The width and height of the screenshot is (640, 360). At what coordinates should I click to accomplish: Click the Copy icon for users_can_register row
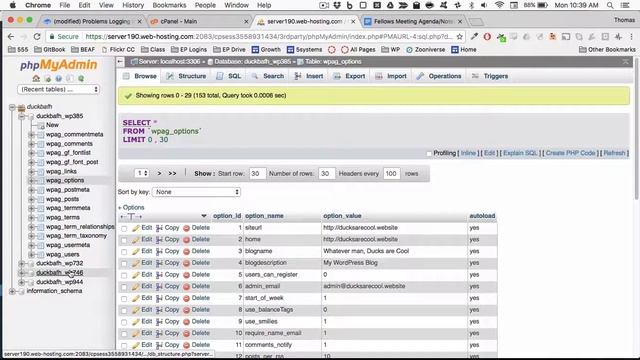(x=159, y=275)
